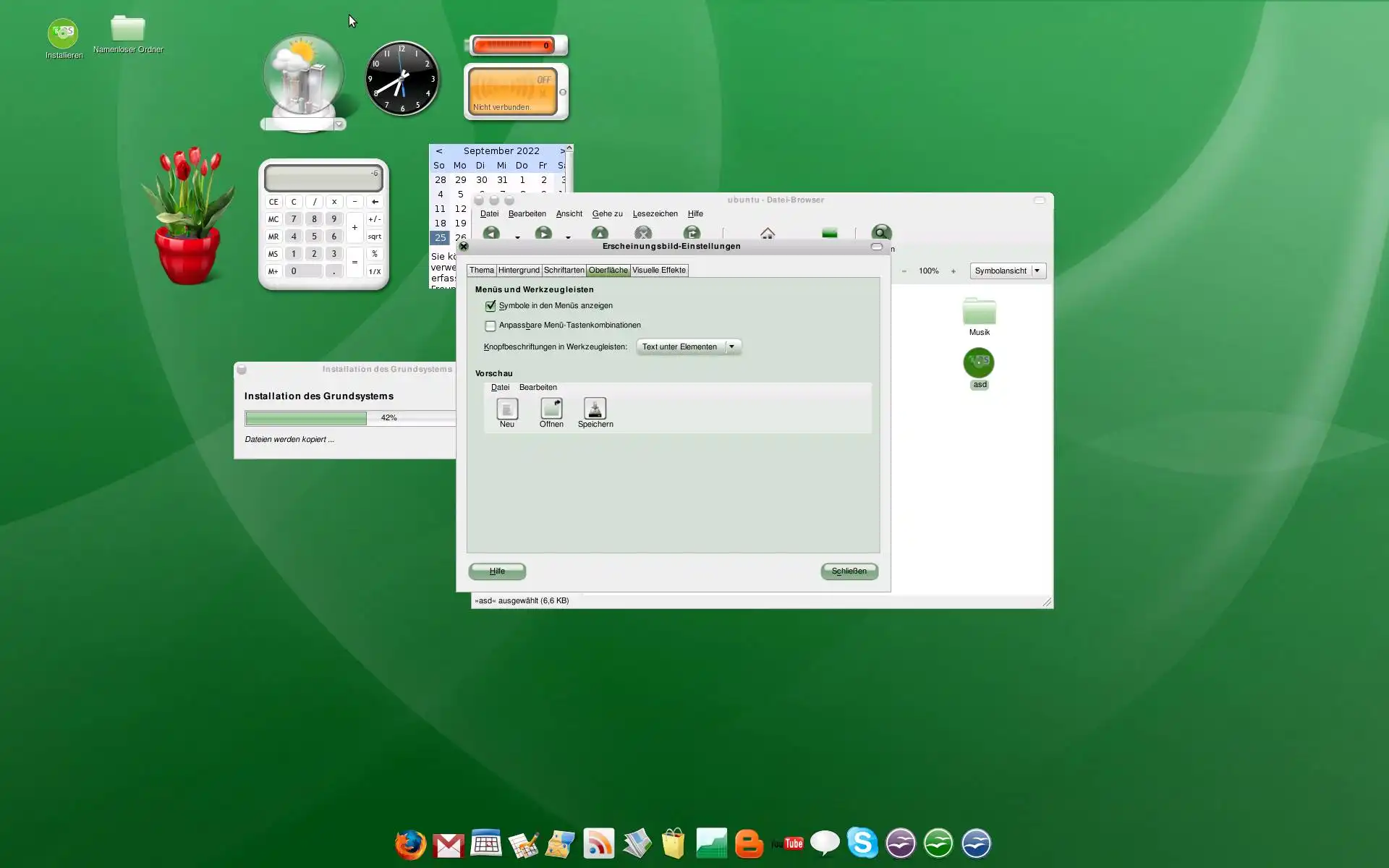
Task: Click the Schließen button
Action: pyautogui.click(x=849, y=571)
